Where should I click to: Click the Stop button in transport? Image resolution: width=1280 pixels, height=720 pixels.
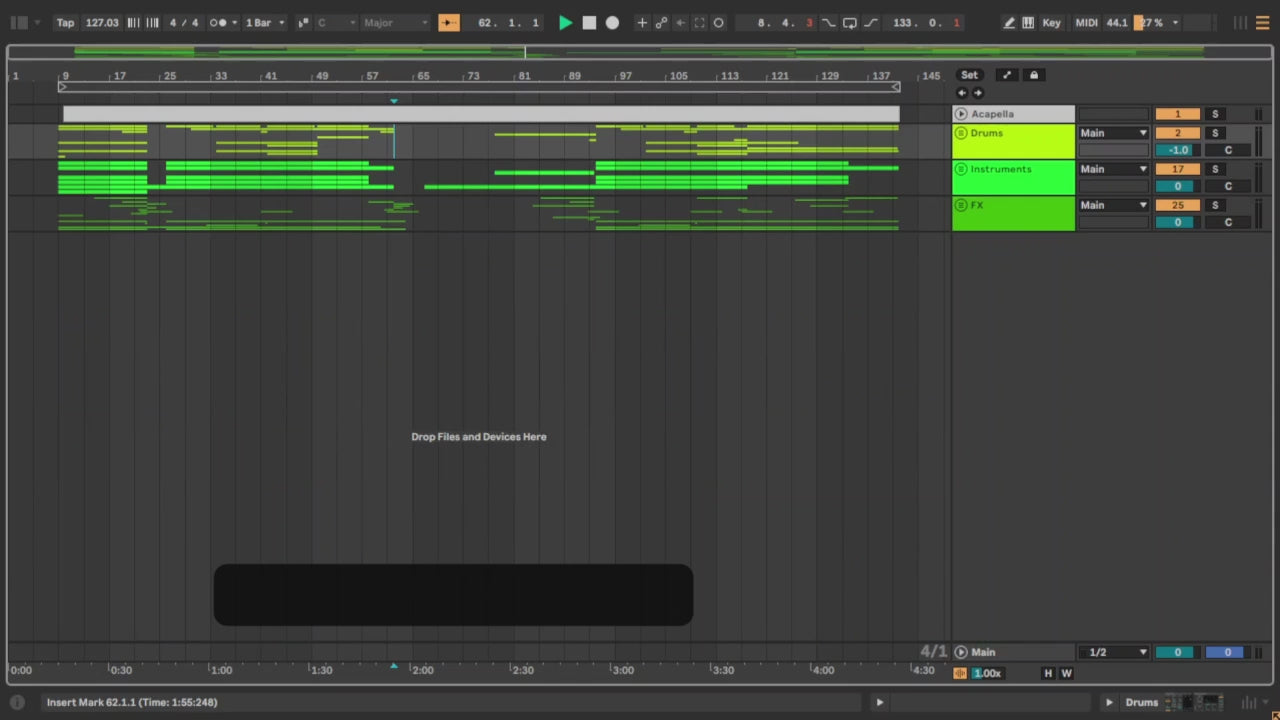(589, 23)
